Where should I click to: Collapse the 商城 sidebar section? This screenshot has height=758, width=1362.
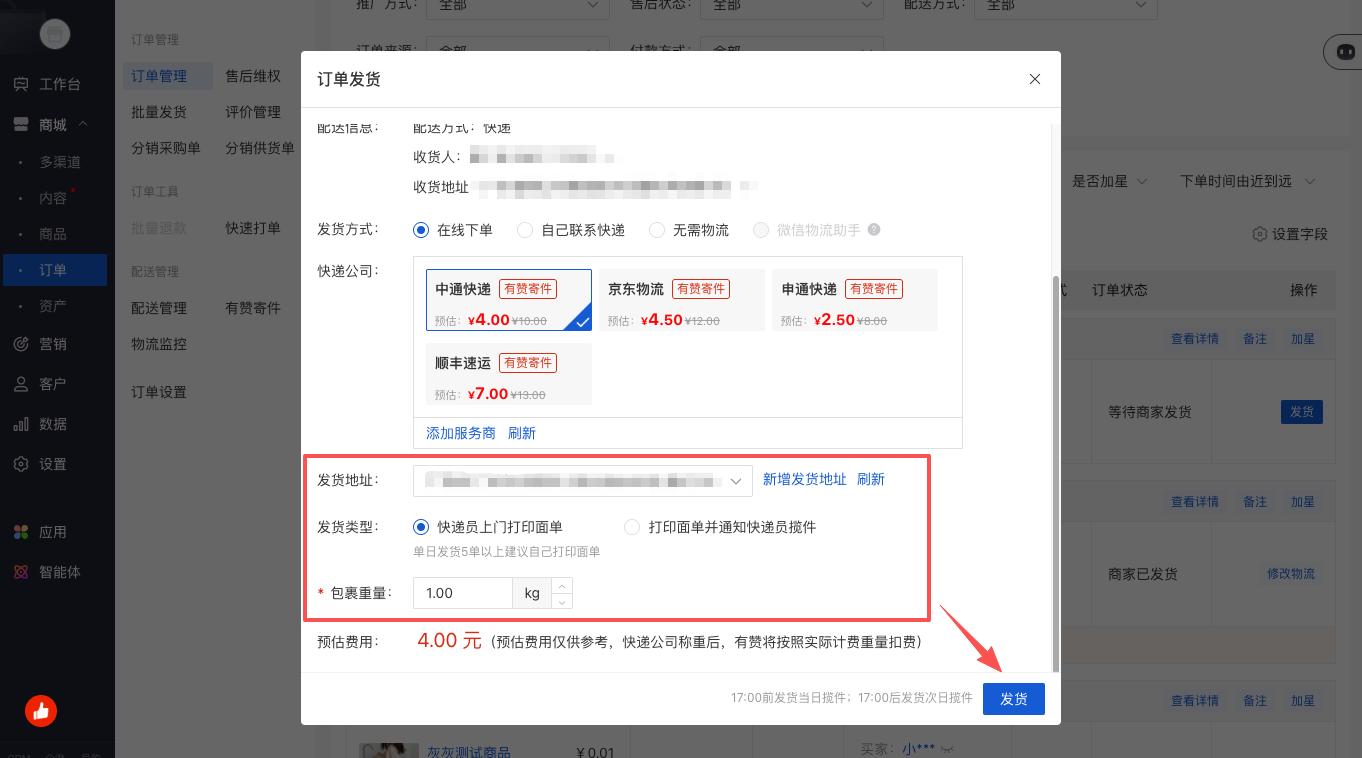pyautogui.click(x=83, y=125)
